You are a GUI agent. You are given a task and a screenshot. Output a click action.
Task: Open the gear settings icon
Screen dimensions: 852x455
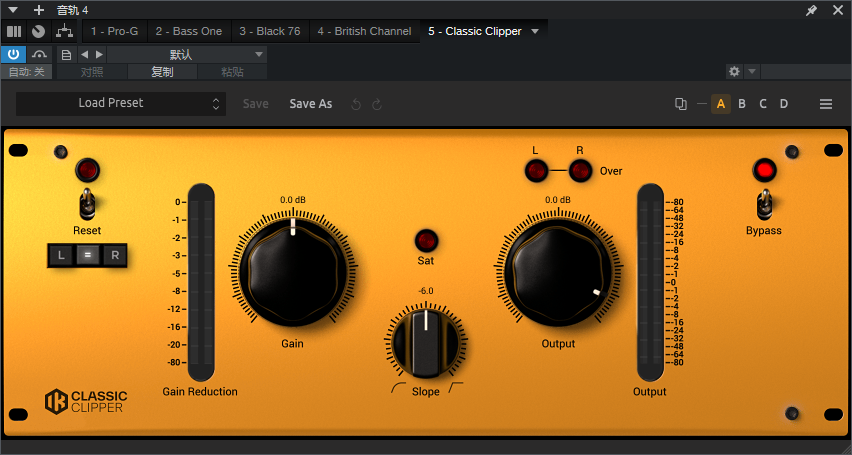point(734,71)
